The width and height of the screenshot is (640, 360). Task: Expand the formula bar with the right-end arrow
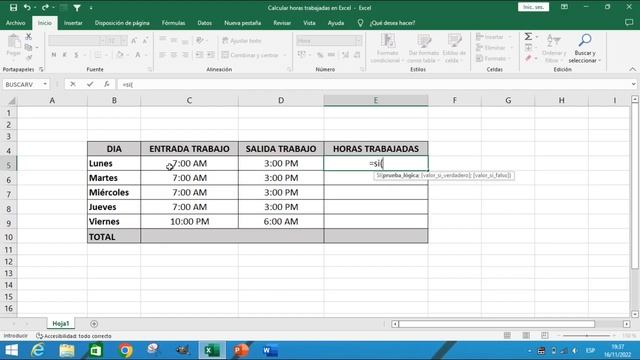click(633, 84)
